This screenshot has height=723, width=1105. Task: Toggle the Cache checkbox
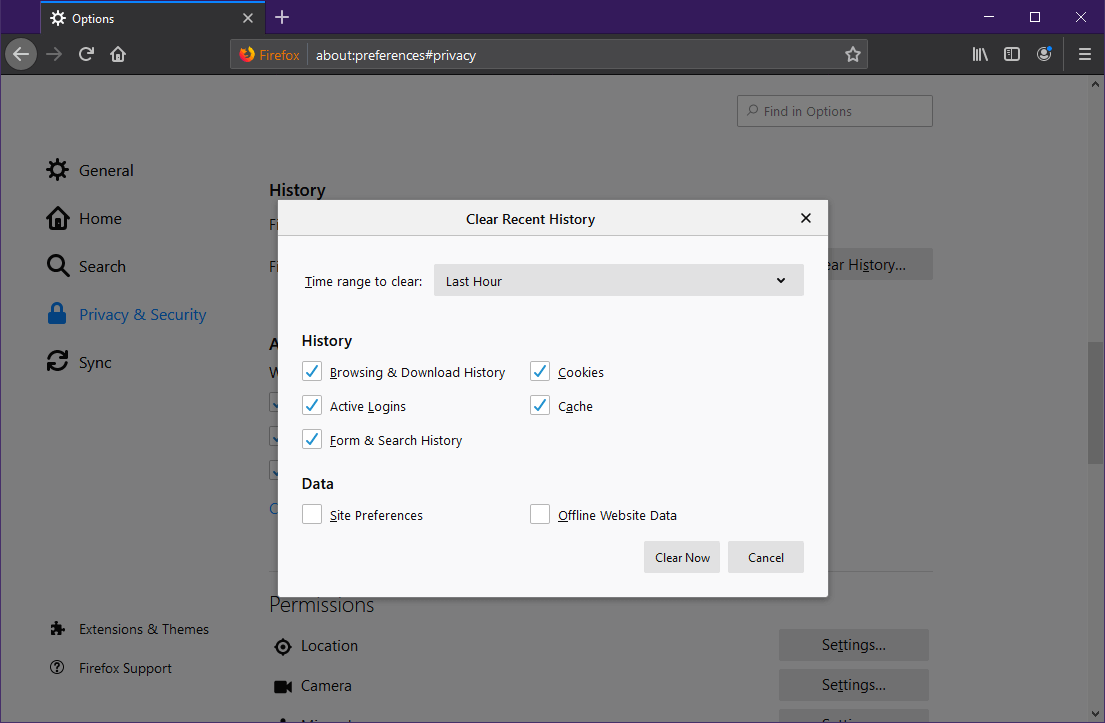pos(540,405)
